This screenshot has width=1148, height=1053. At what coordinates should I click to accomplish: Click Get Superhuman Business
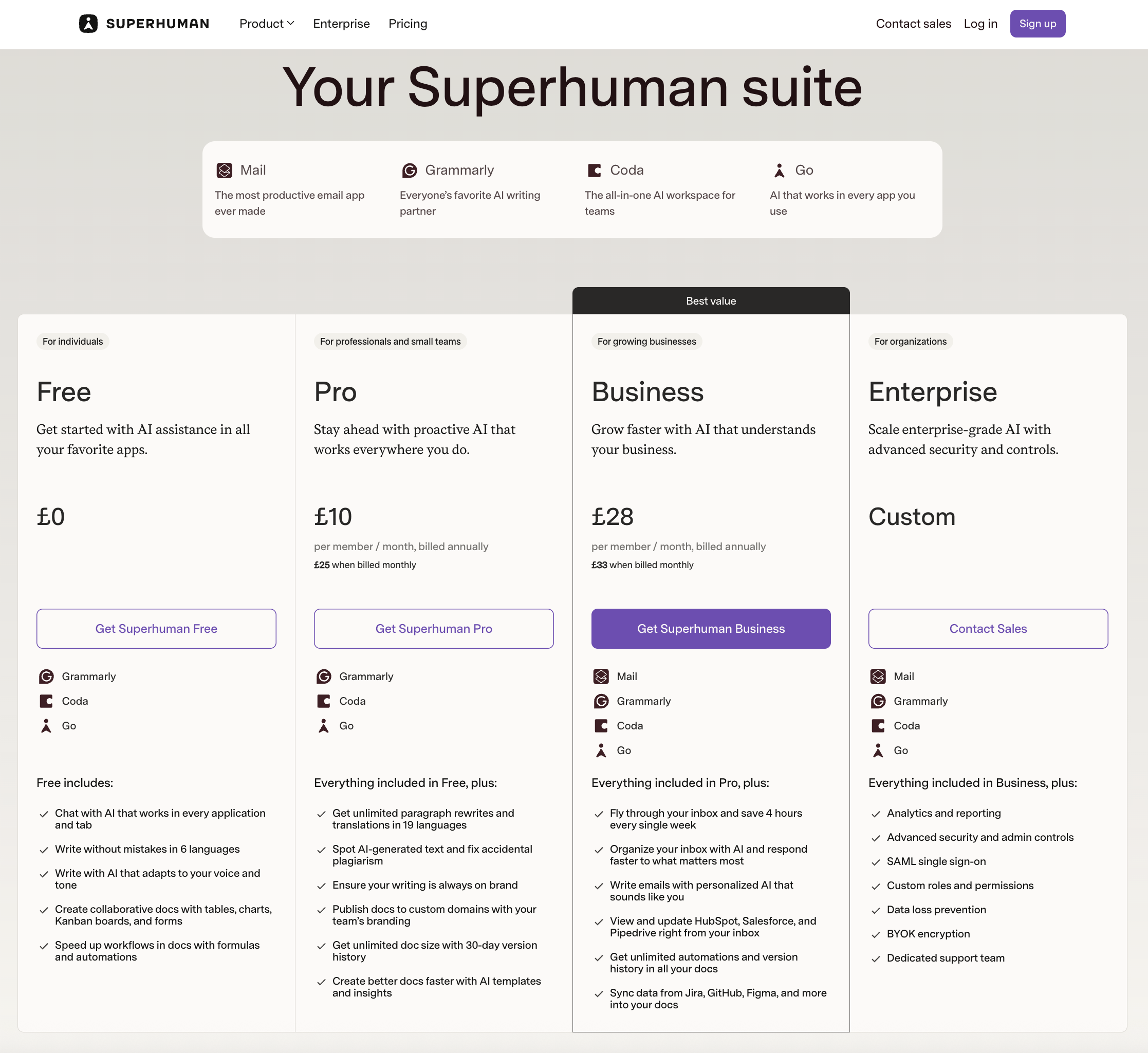pyautogui.click(x=711, y=629)
